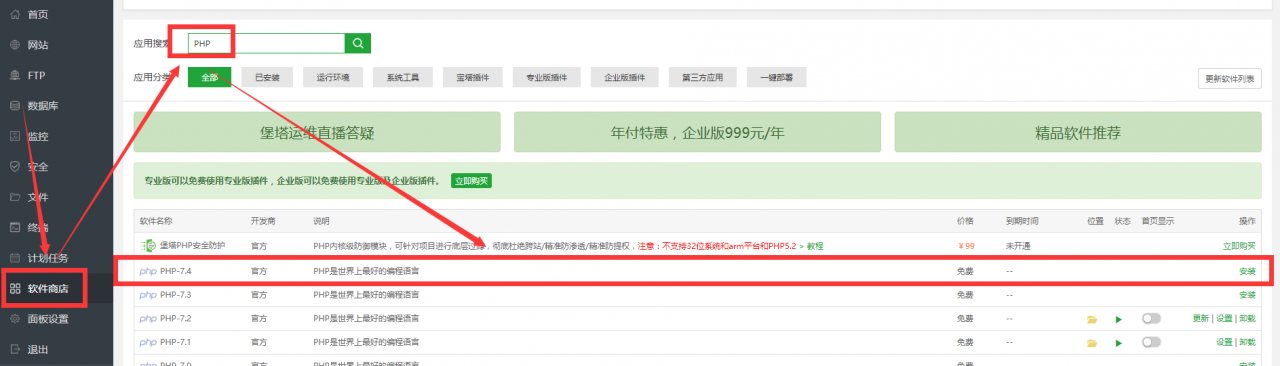Click 立即购买 green button in notice

click(x=471, y=181)
